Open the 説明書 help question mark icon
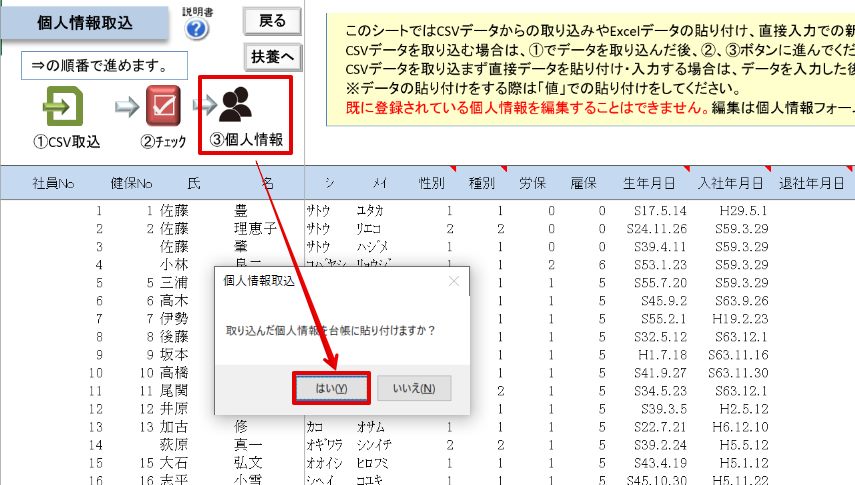 [x=196, y=29]
